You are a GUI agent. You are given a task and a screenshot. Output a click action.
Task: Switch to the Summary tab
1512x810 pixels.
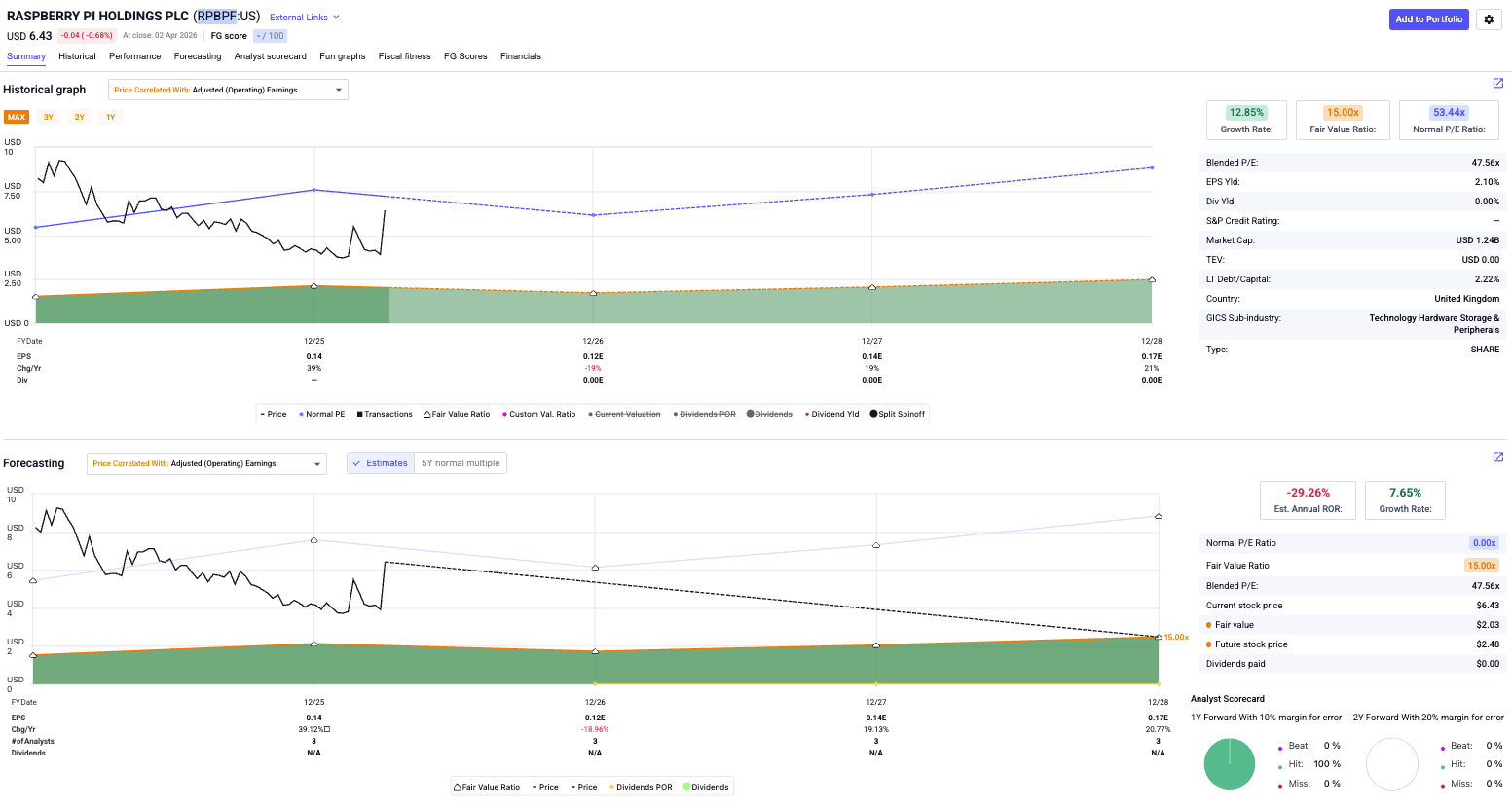point(26,56)
